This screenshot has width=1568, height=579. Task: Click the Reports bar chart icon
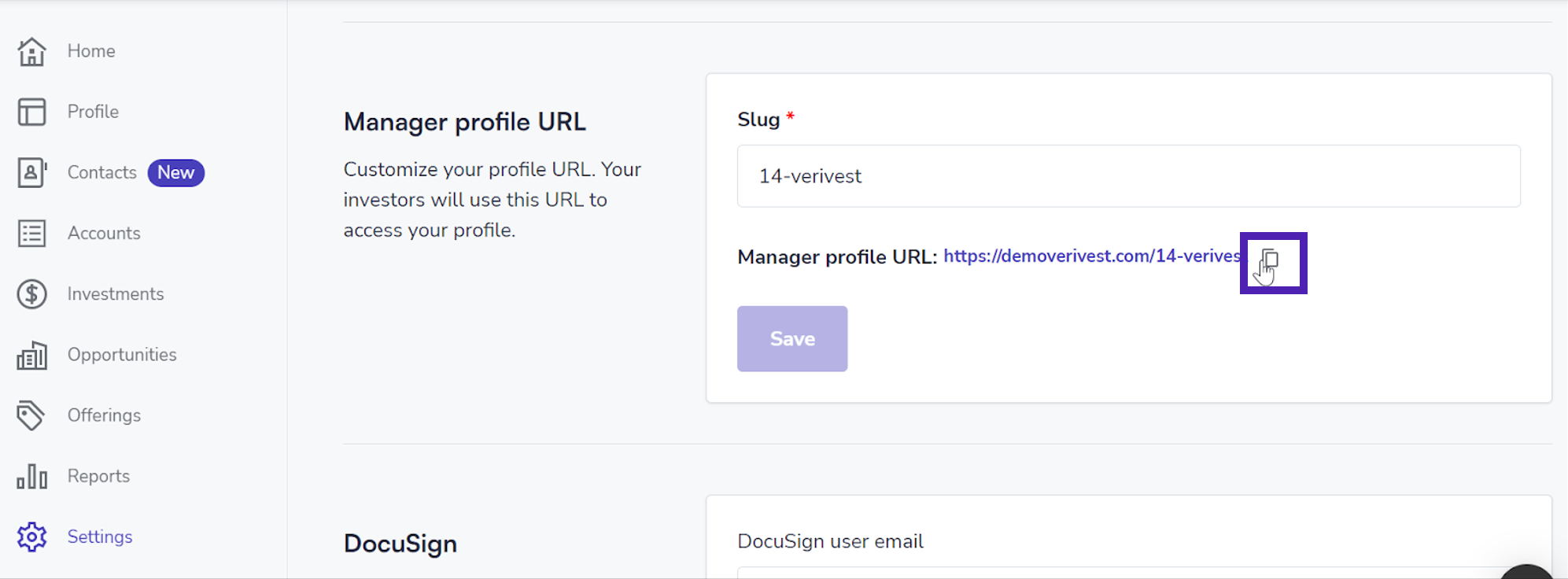31,476
